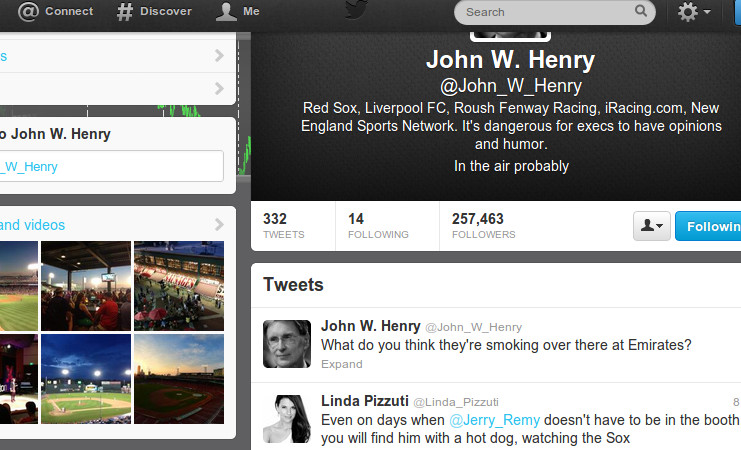Open the crowded bar photo thumbnail

86,286
